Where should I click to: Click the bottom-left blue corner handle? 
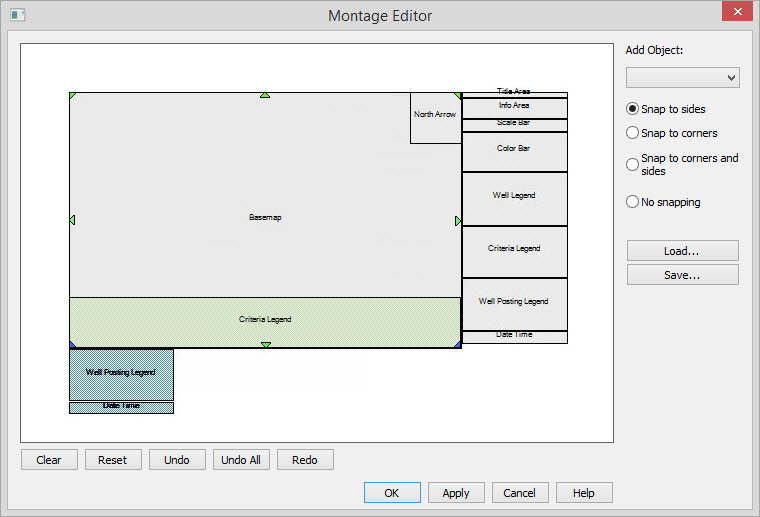[x=73, y=345]
